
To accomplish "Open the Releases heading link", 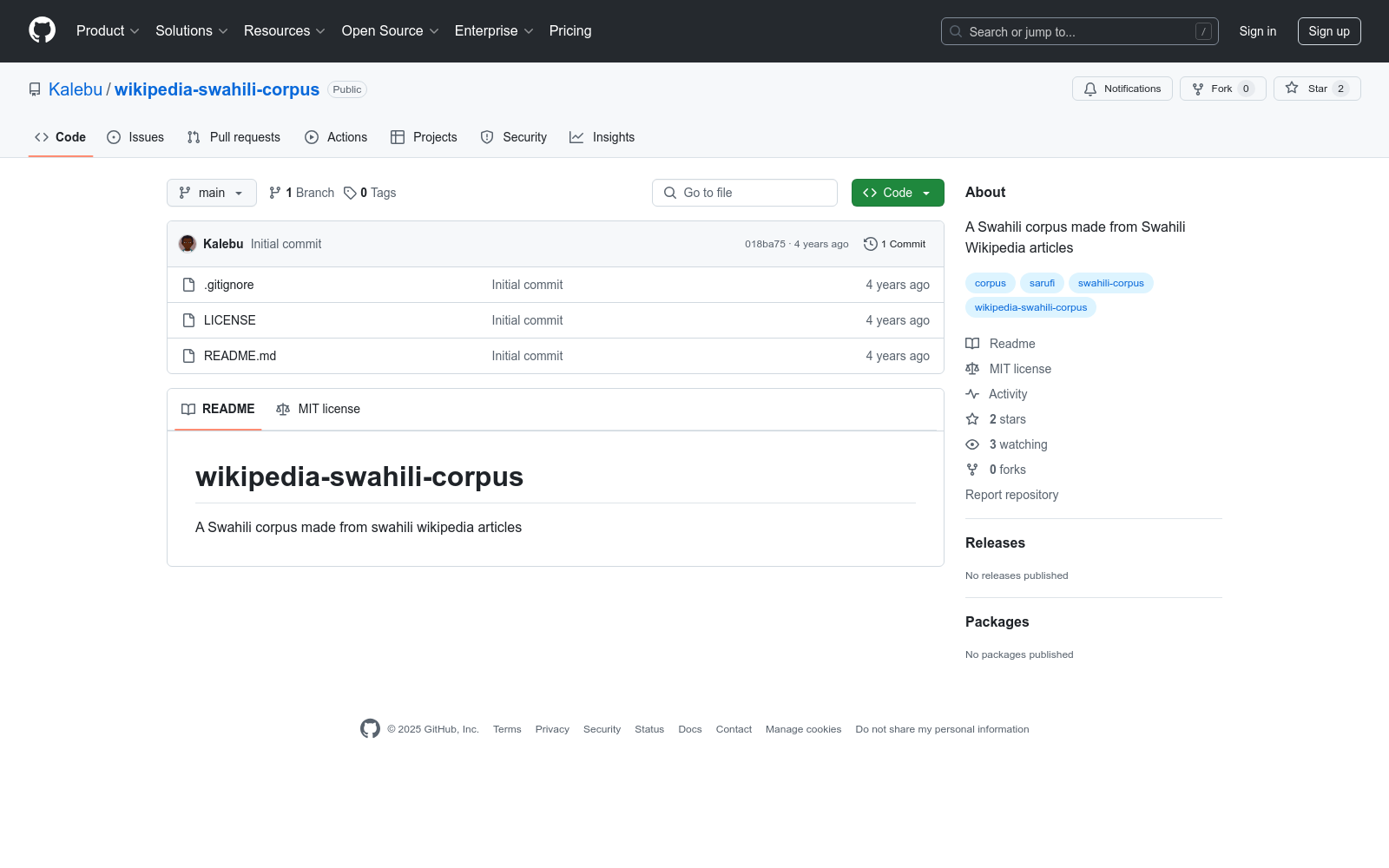I will coord(995,542).
